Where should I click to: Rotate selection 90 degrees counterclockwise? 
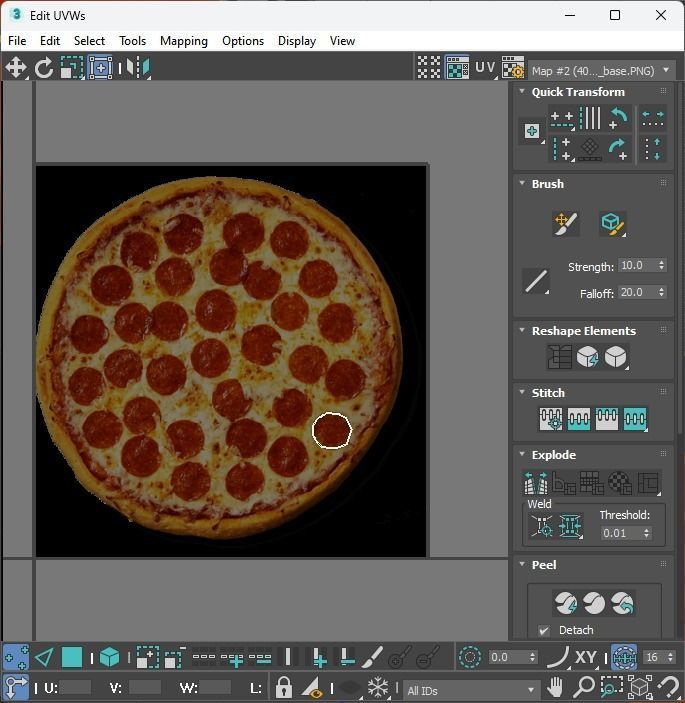coord(619,118)
